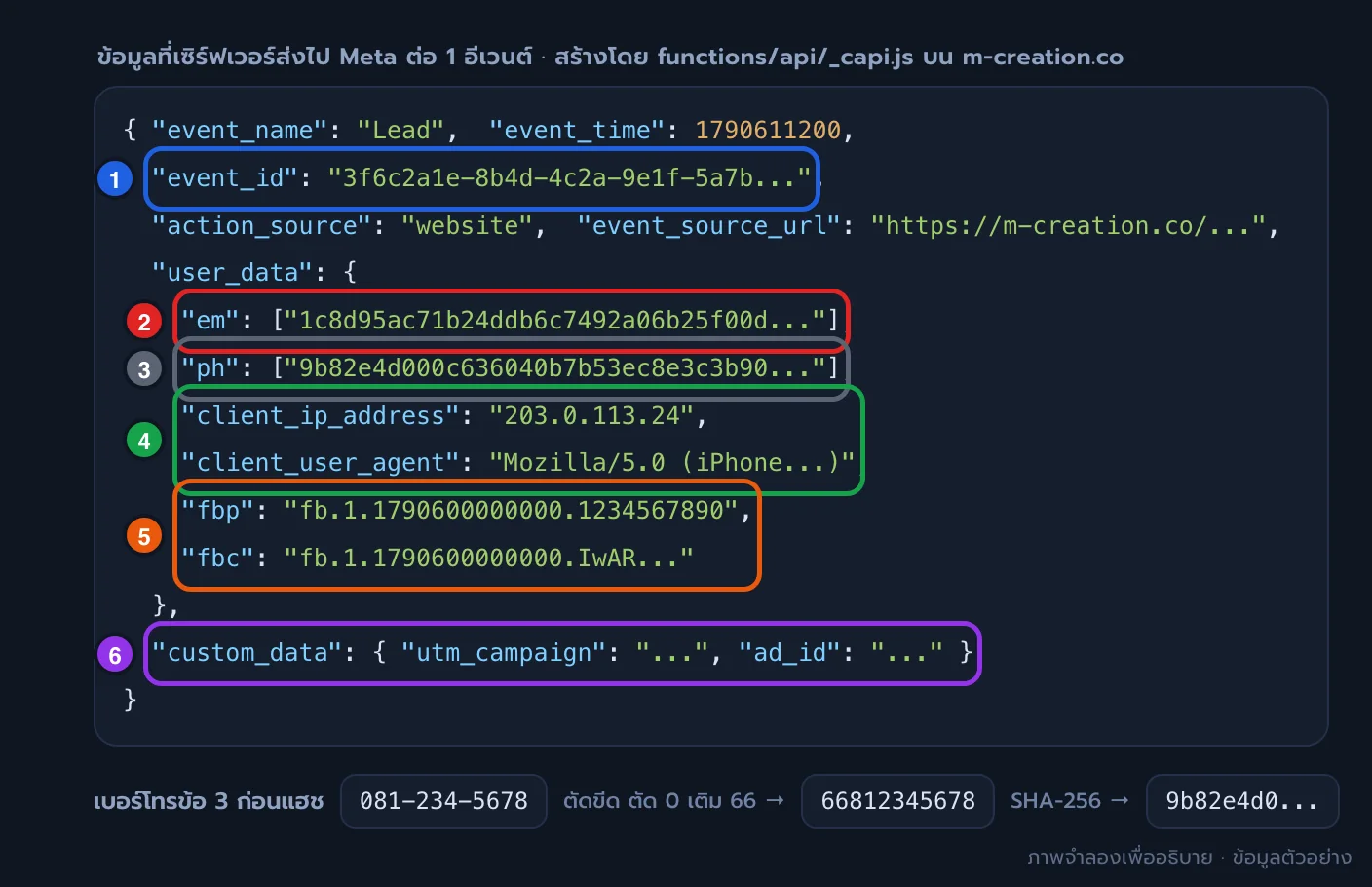Click the "เบอร์โทรข้อ 3 ก่อนแฮช" label
1372x887 pixels.
pyautogui.click(x=209, y=801)
